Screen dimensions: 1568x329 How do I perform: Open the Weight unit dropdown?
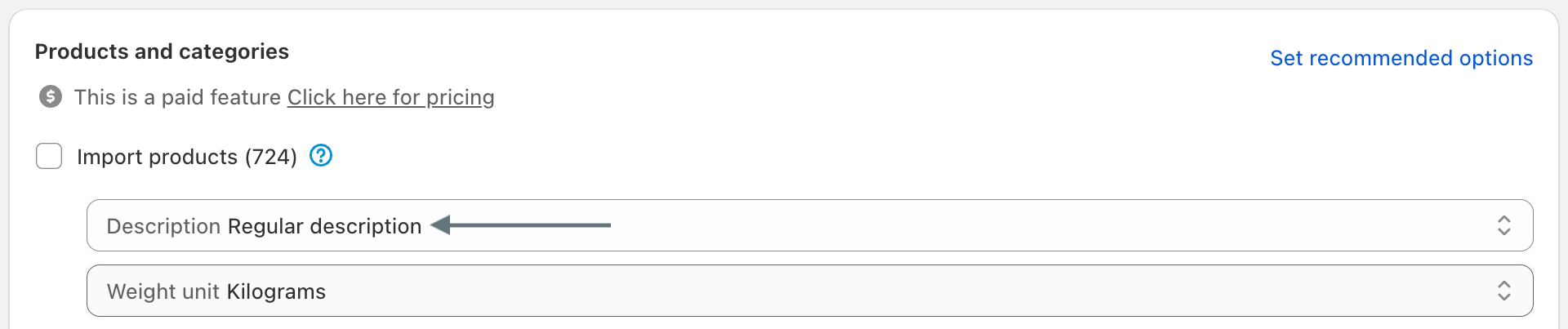(x=808, y=291)
